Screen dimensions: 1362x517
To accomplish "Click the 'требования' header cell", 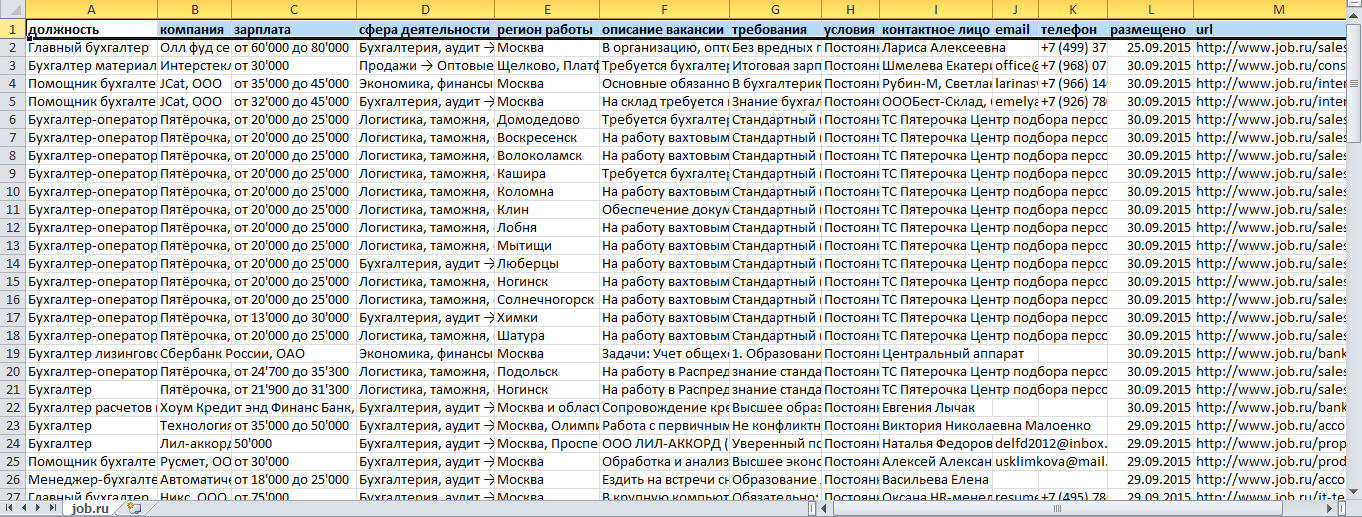I will point(776,29).
